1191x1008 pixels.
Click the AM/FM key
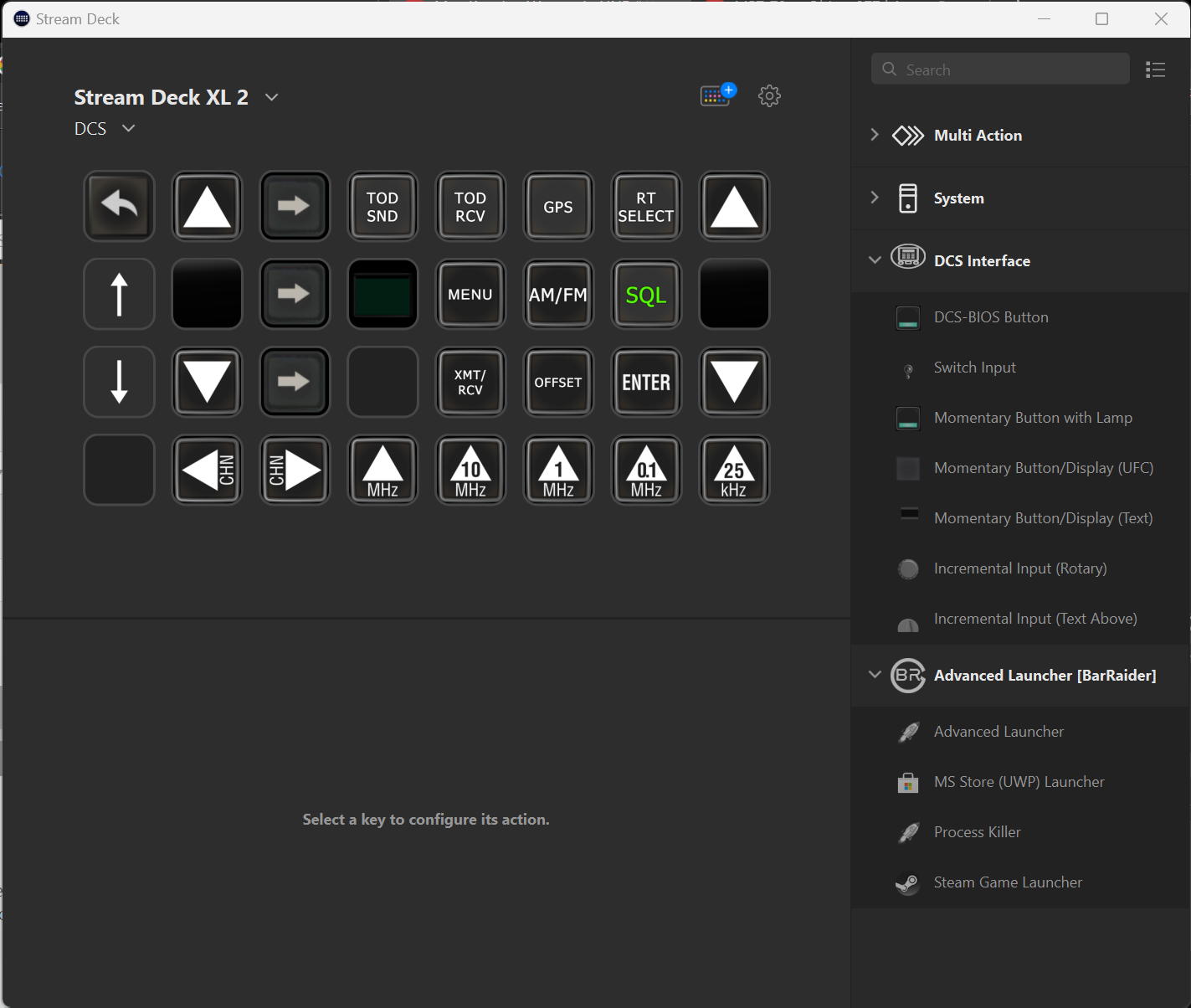point(558,294)
